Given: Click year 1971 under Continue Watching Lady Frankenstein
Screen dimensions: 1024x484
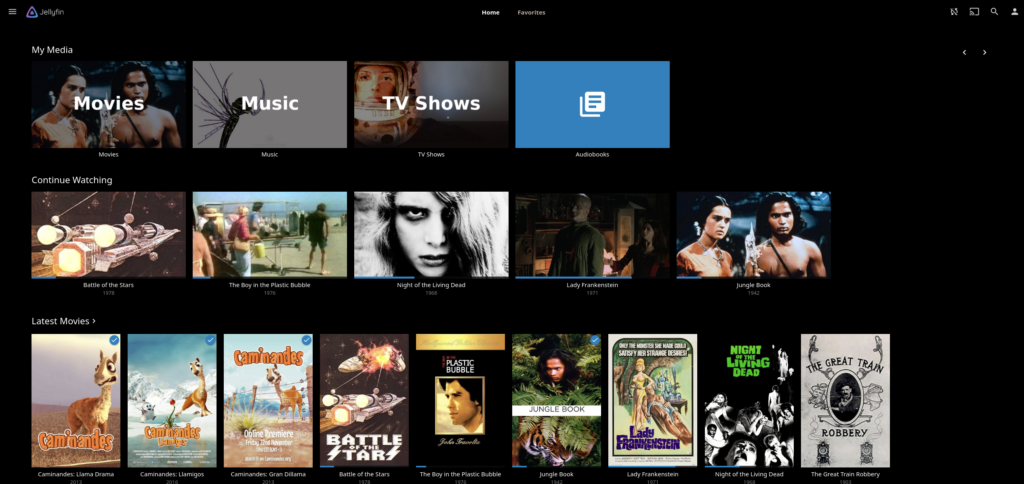Looking at the screenshot, I should click(592, 293).
